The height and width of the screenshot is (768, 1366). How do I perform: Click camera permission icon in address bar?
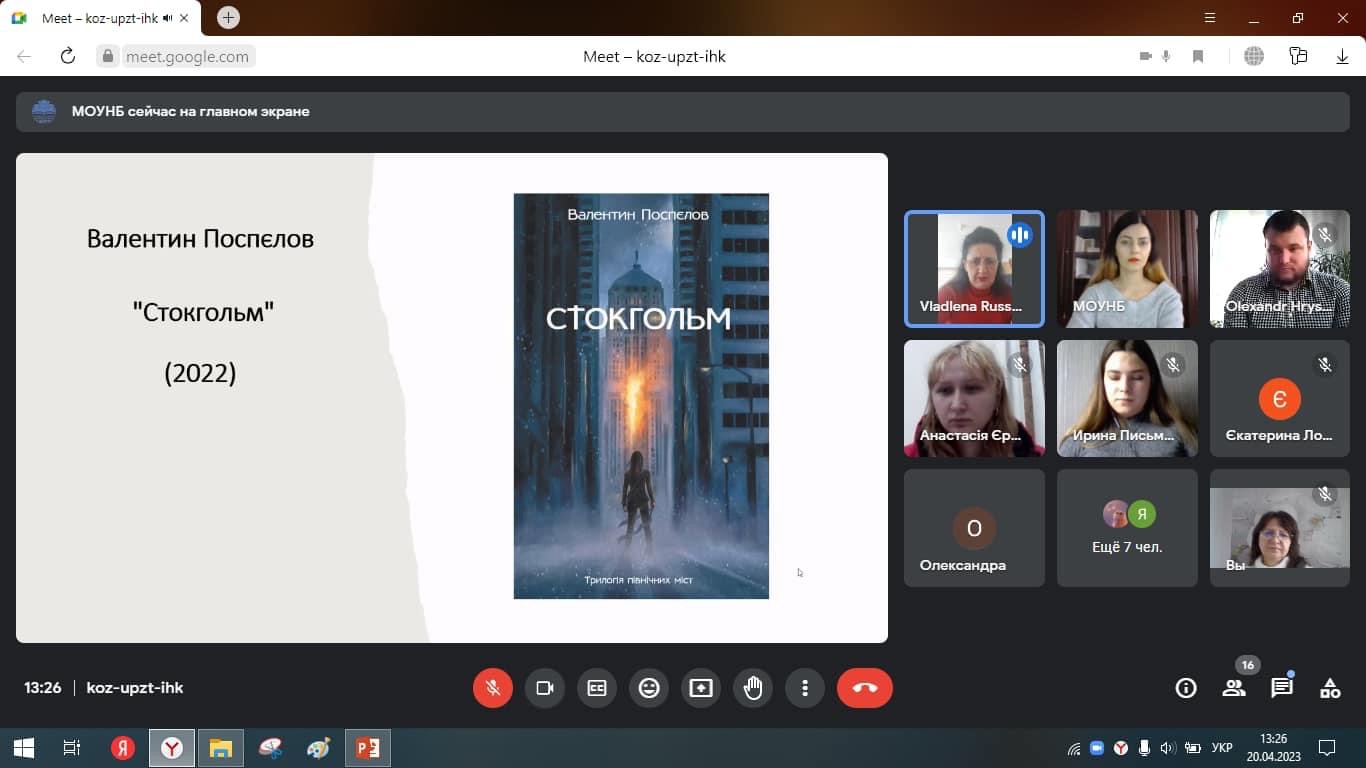(x=1146, y=57)
